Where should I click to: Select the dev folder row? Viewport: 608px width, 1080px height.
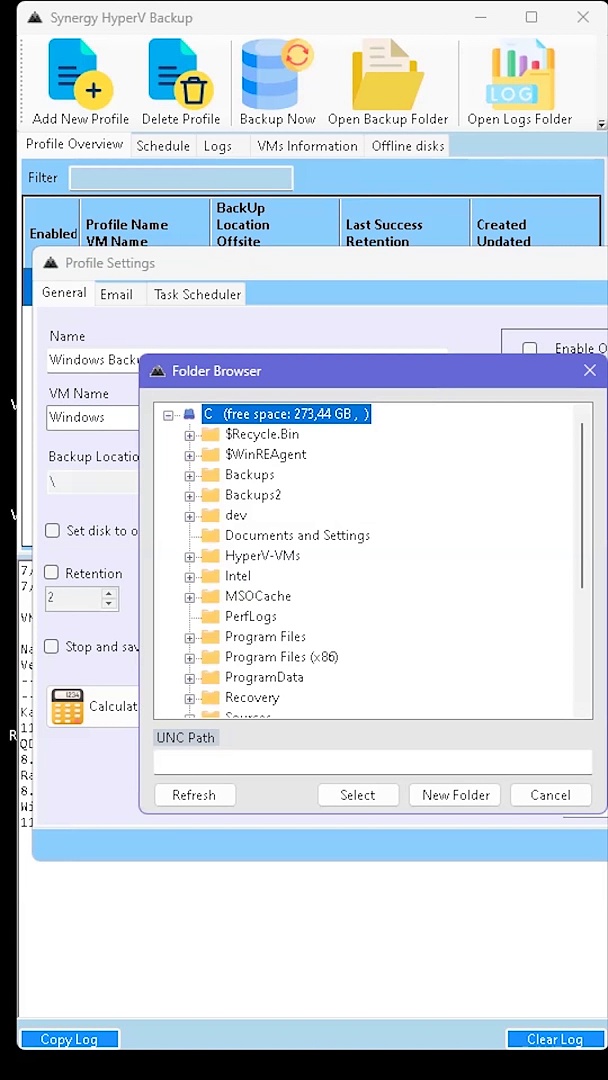tap(235, 516)
